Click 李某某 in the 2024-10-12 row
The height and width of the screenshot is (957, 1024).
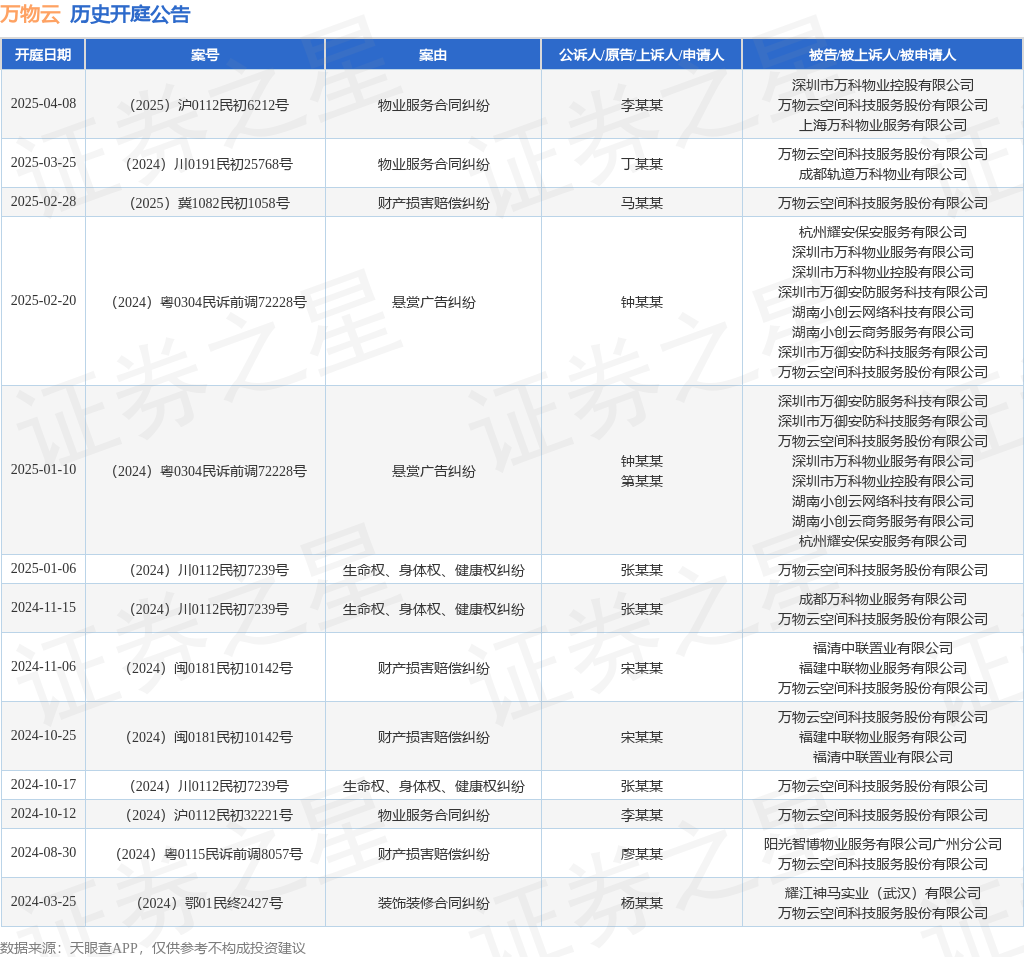pos(641,815)
